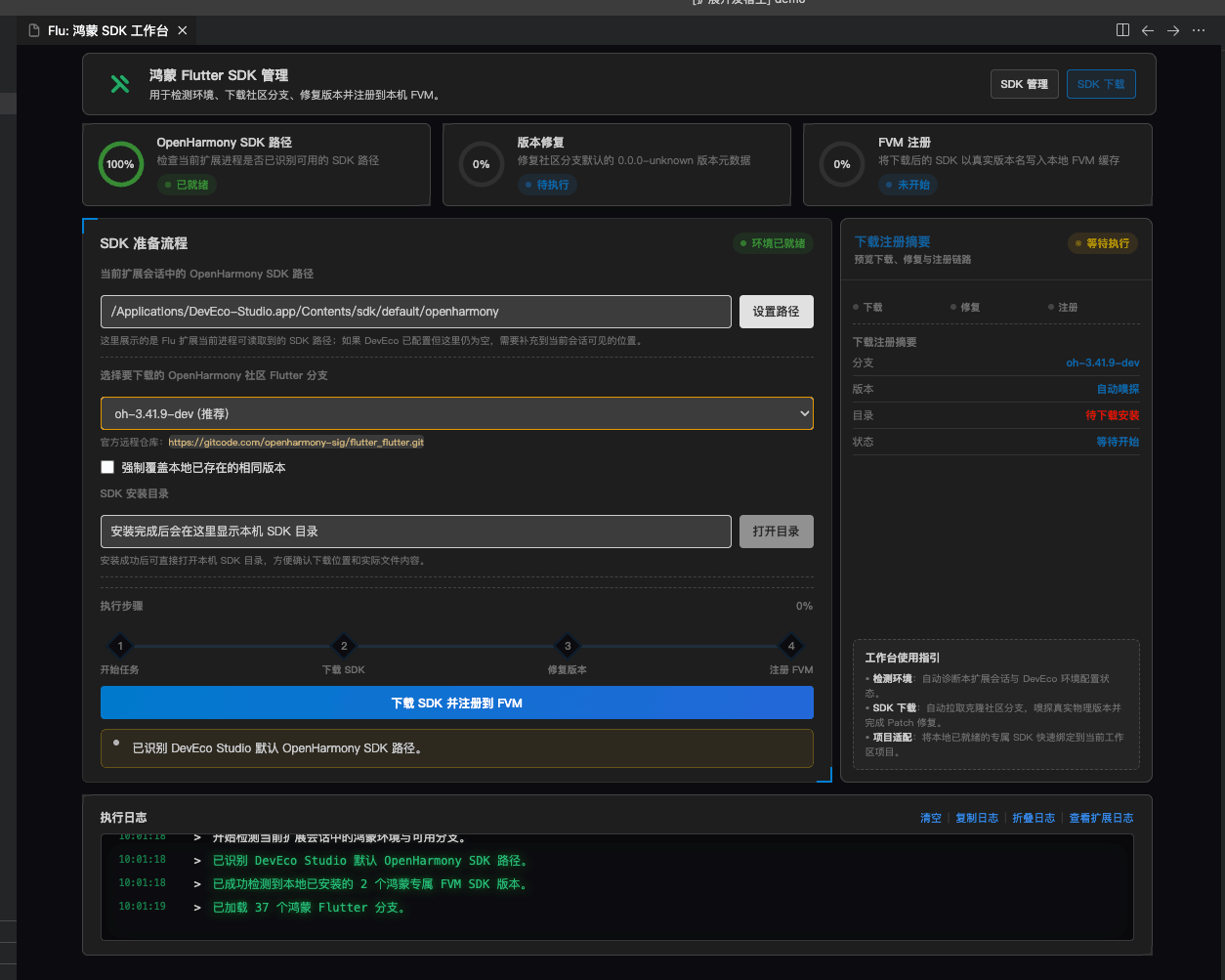1225x980 pixels.
Task: Click the 100% OpenHarmony SDK progress ring
Action: (x=121, y=164)
